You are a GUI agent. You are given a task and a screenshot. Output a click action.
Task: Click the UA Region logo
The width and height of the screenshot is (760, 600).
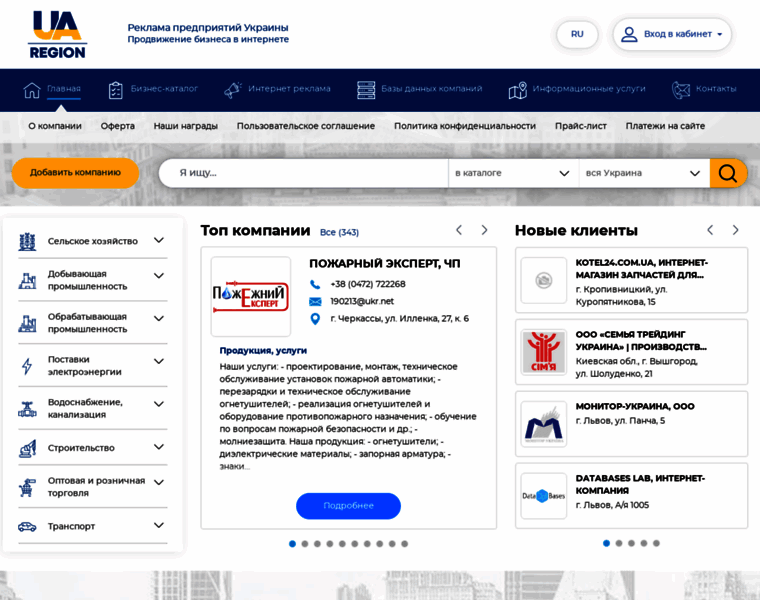[57, 34]
